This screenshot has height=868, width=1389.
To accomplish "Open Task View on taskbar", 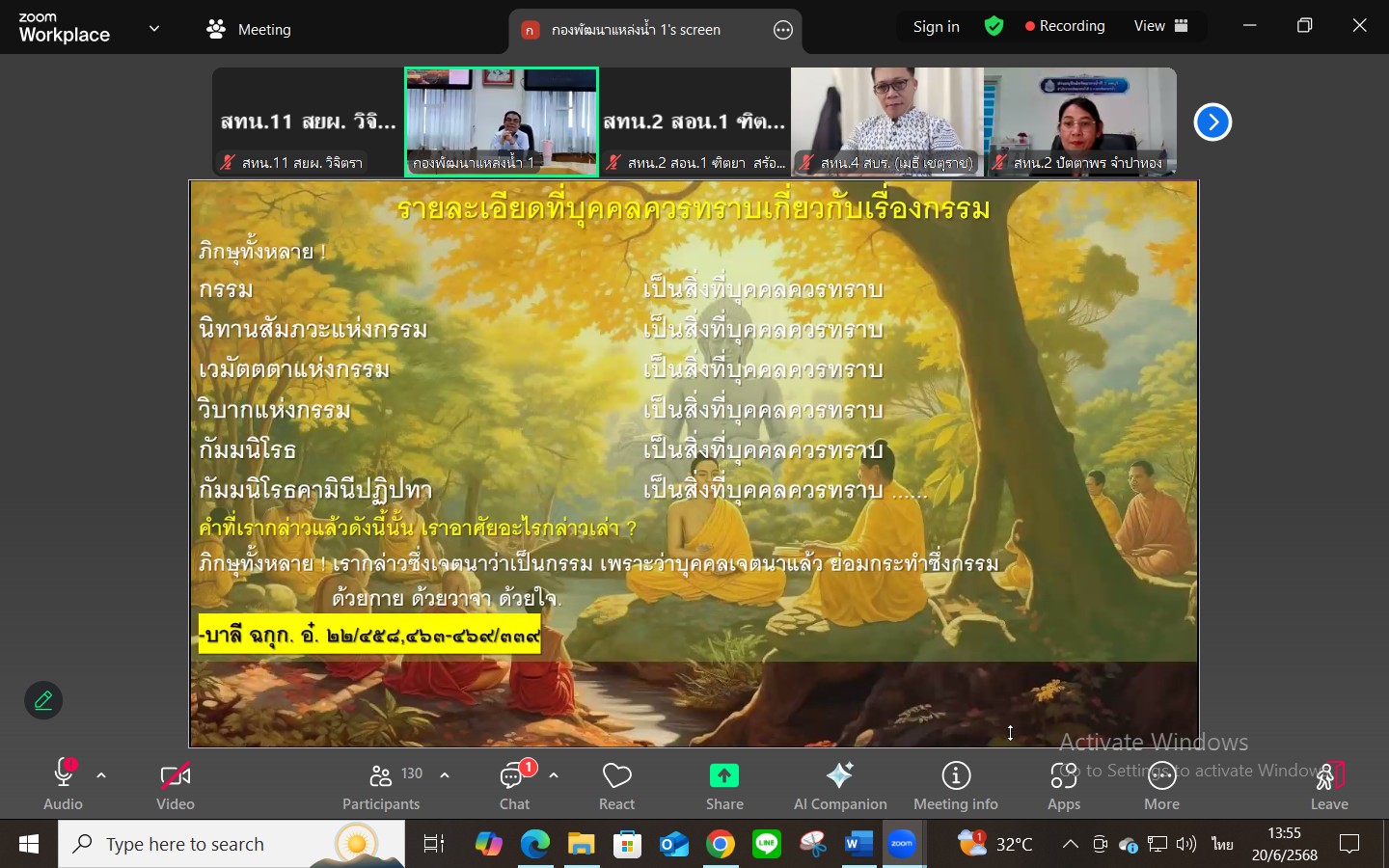I will point(435,845).
